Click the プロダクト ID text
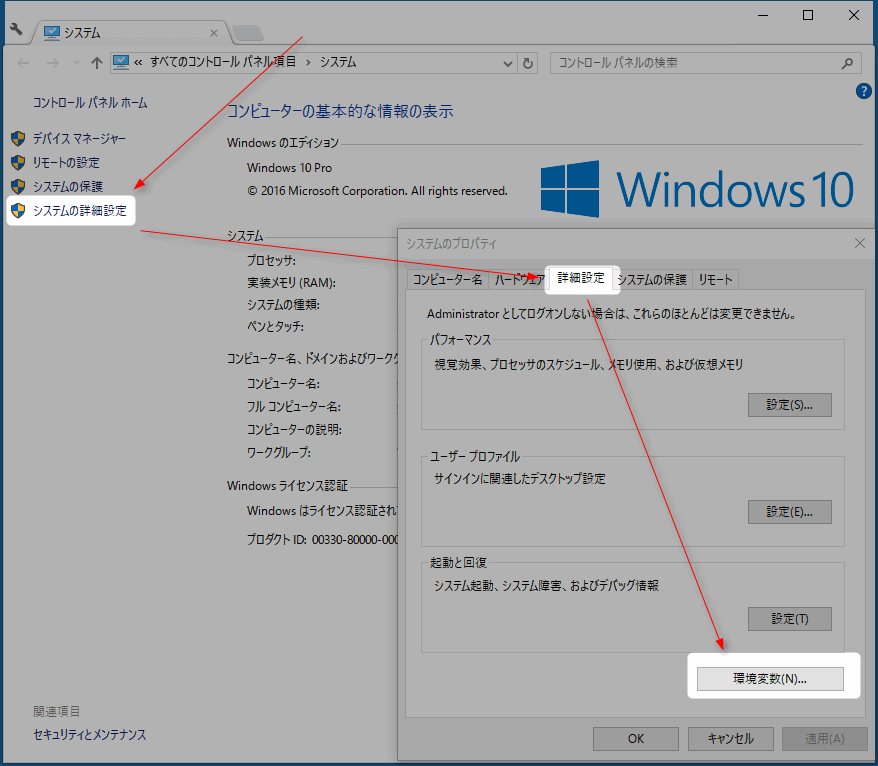 (323, 540)
